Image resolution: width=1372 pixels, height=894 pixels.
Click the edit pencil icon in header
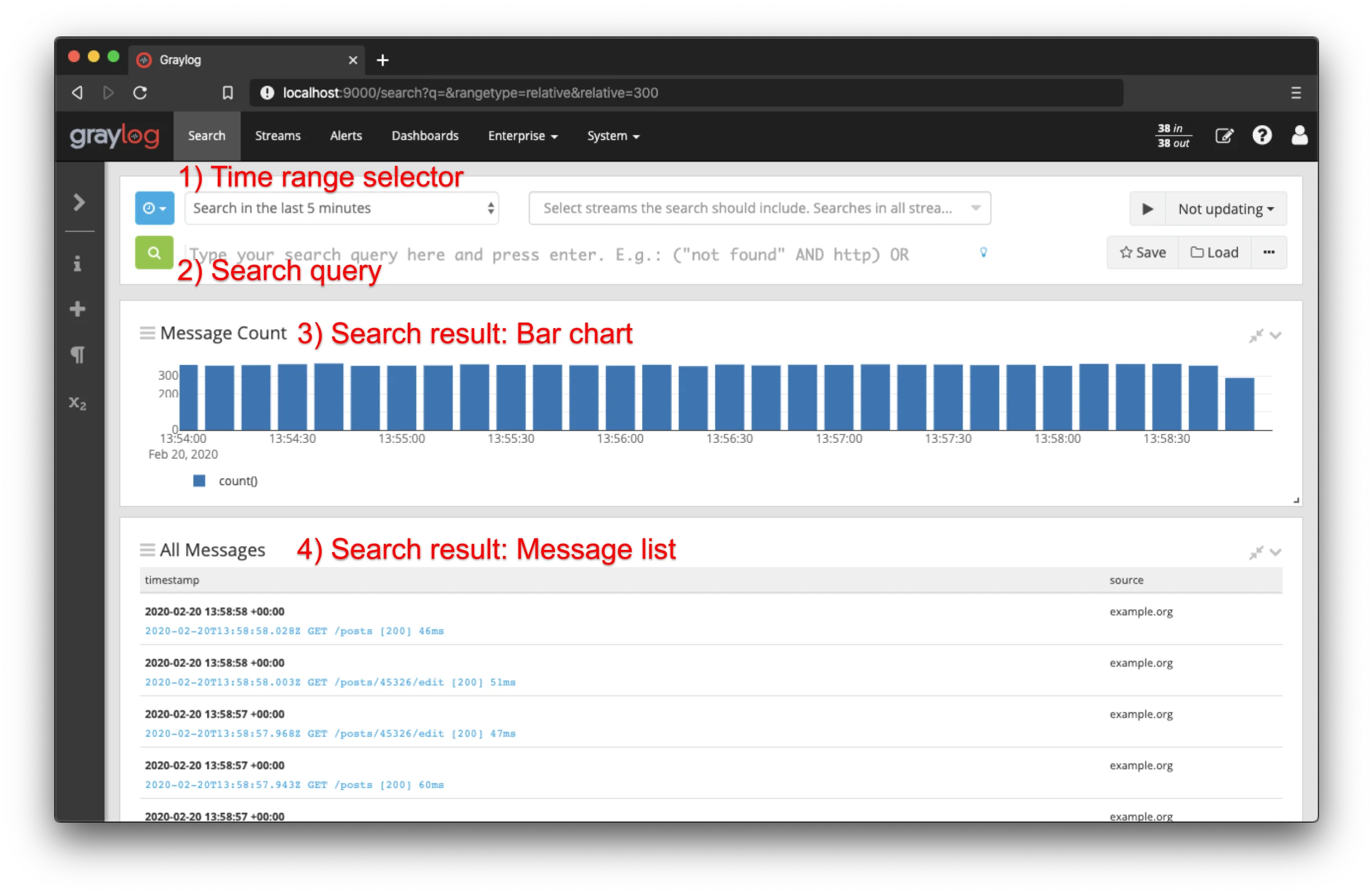(x=1225, y=136)
